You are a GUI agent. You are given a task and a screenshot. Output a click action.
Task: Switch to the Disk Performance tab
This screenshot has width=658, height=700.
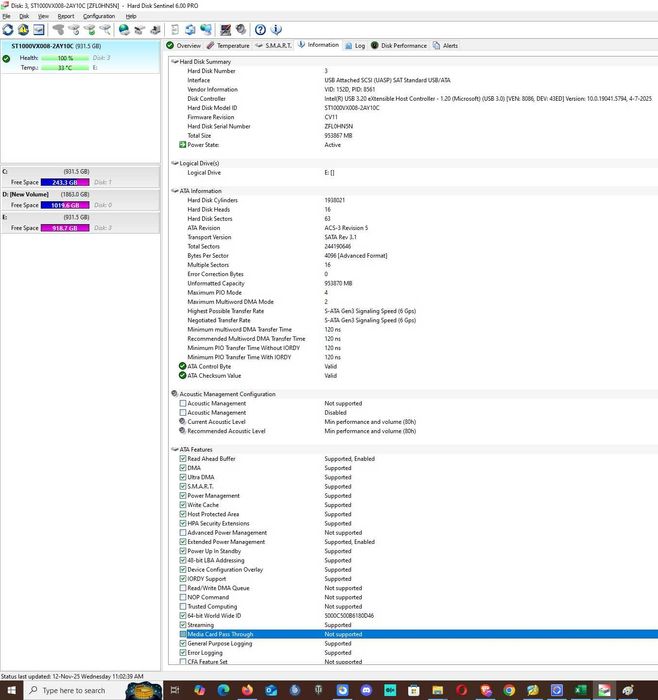click(x=399, y=46)
